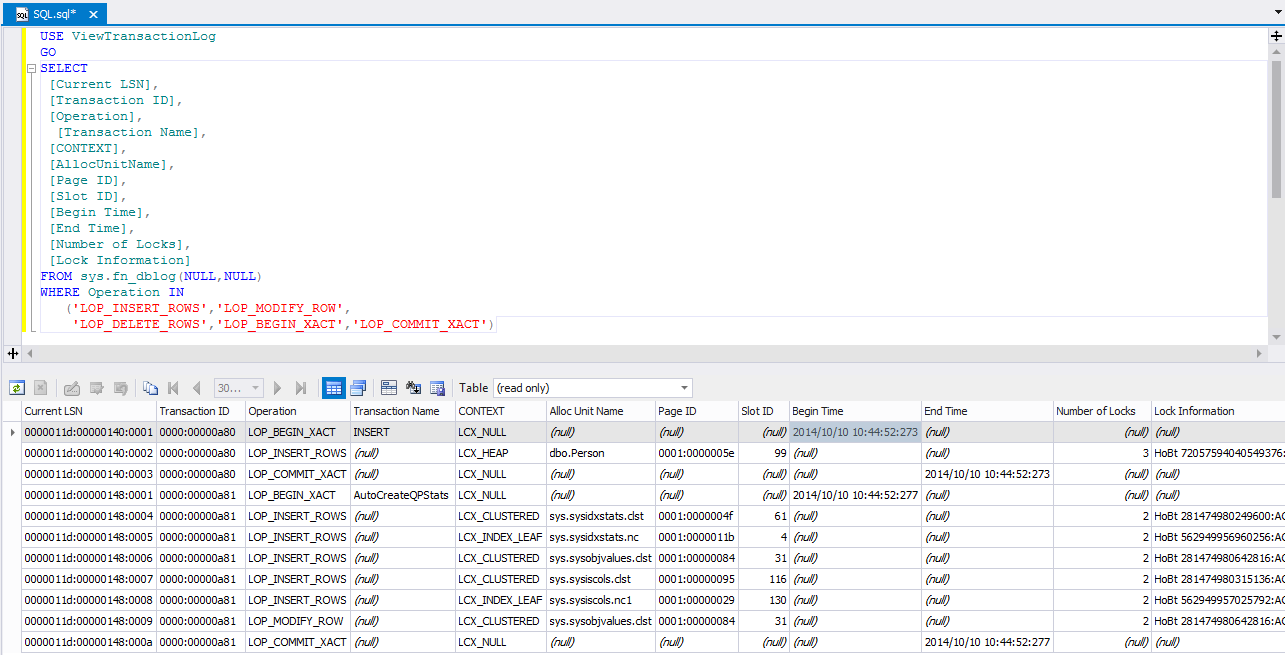1285x655 pixels.
Task: Click the table layout icon beside card view
Action: pos(389,388)
